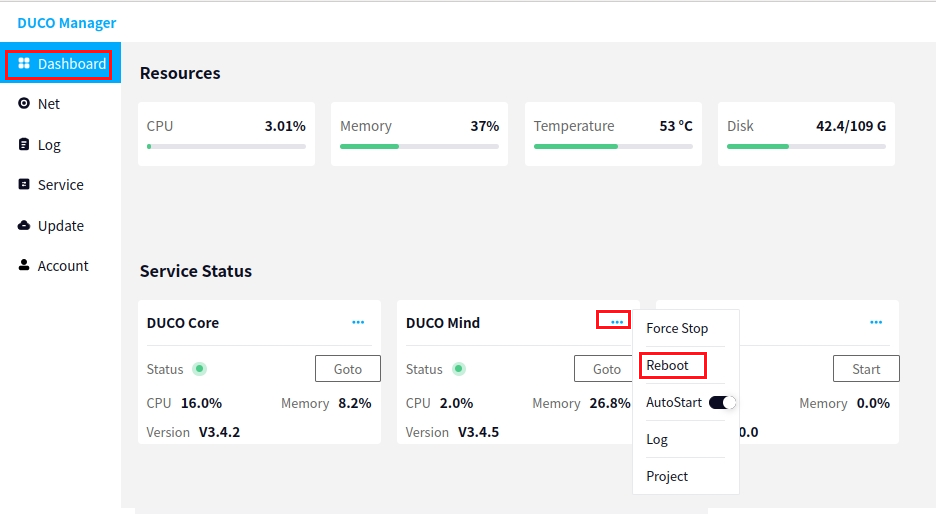936x514 pixels.
Task: Click the Resources heading
Action: pos(180,73)
